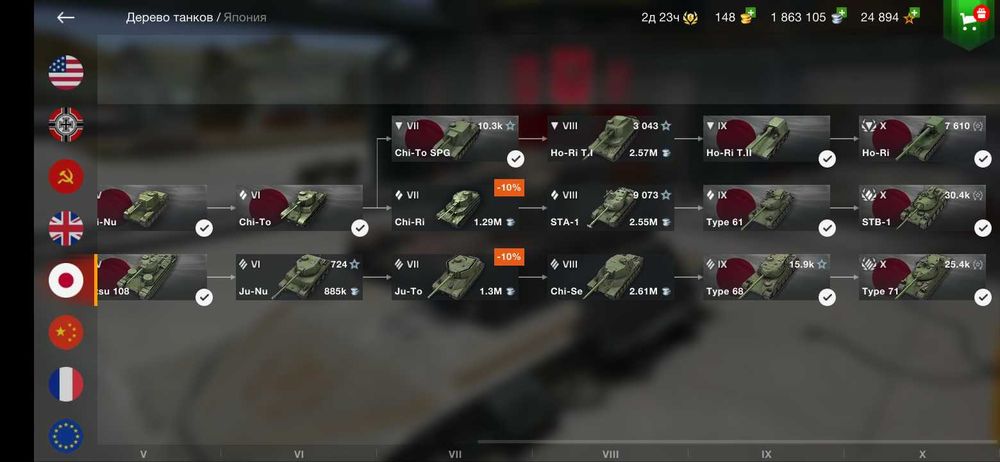Select the United Kingdom flag nation

66,228
